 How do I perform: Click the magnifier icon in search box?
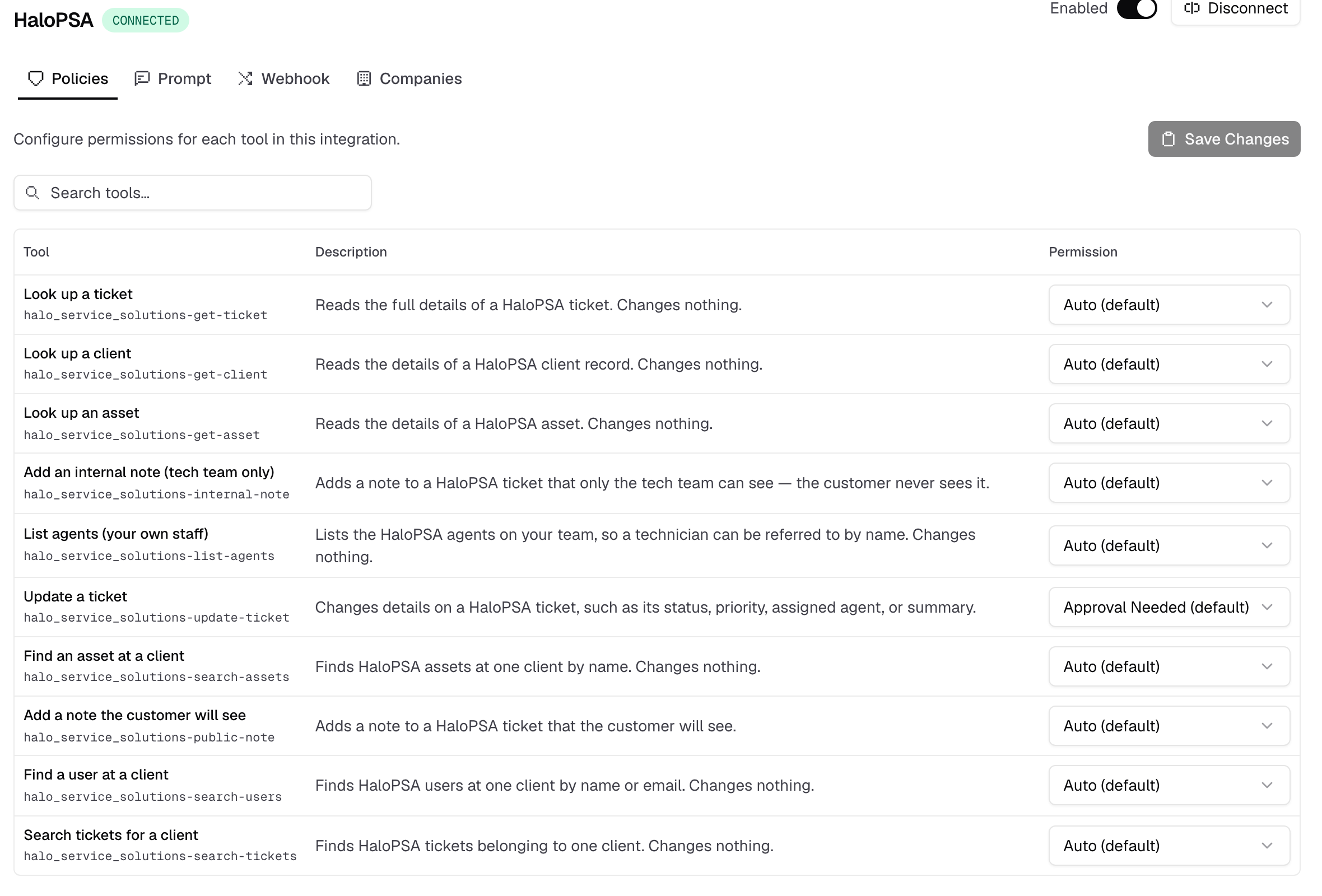point(33,193)
